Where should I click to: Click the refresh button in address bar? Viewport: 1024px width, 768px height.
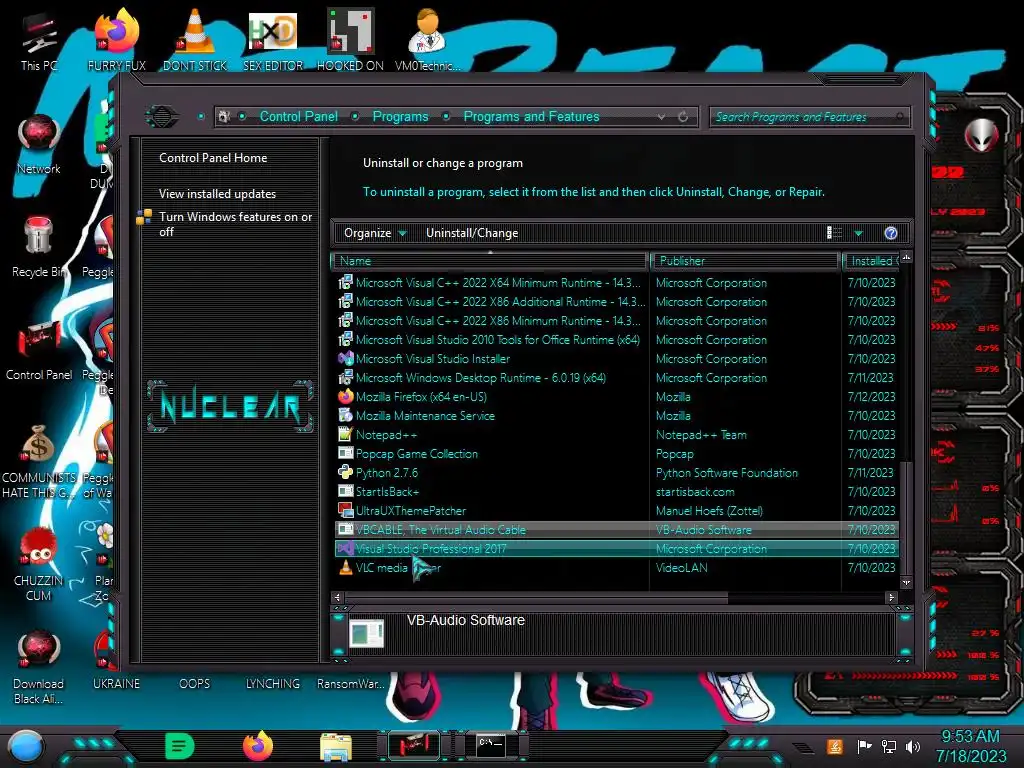pos(683,117)
